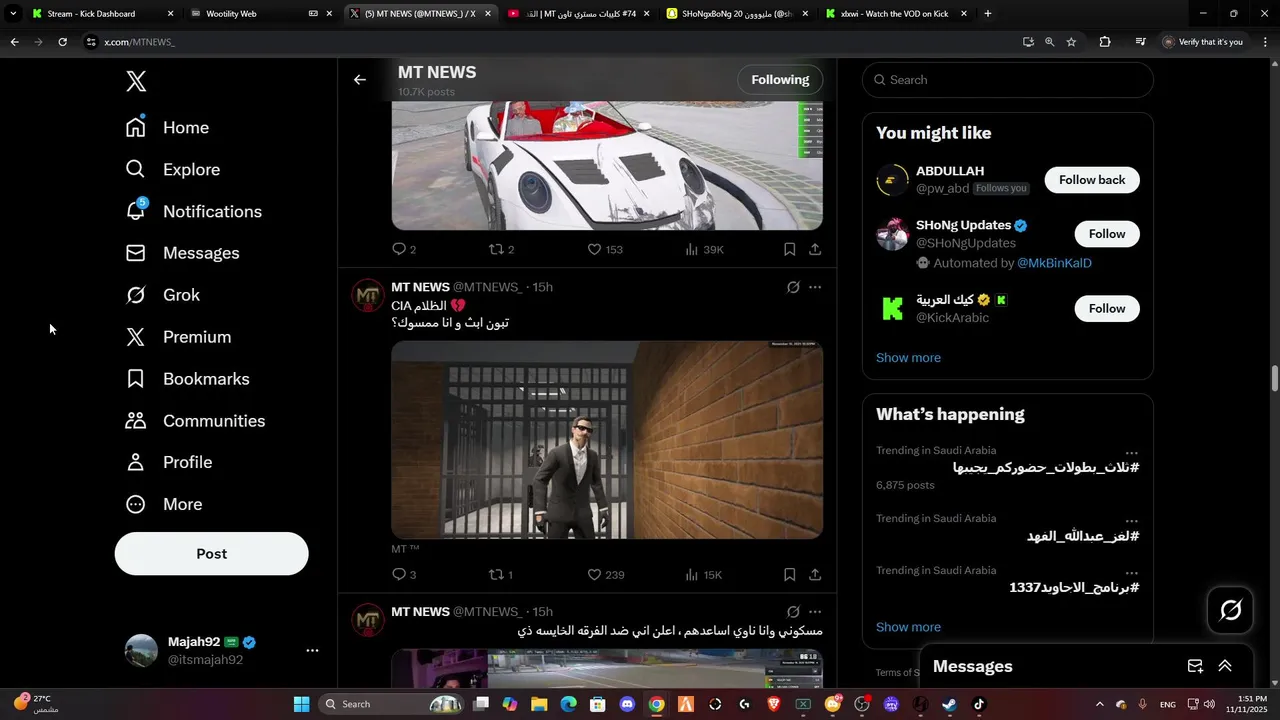Show more under You might like
Viewport: 1280px width, 720px height.
(908, 358)
